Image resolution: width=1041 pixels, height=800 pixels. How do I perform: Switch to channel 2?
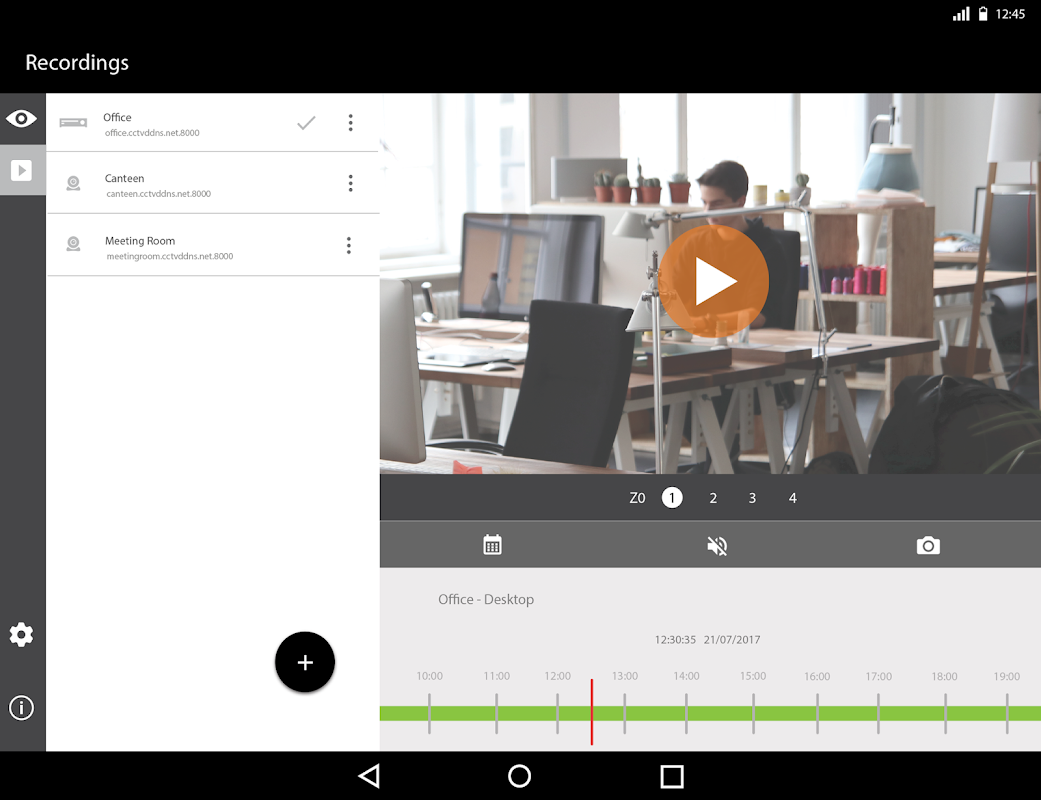(x=713, y=498)
